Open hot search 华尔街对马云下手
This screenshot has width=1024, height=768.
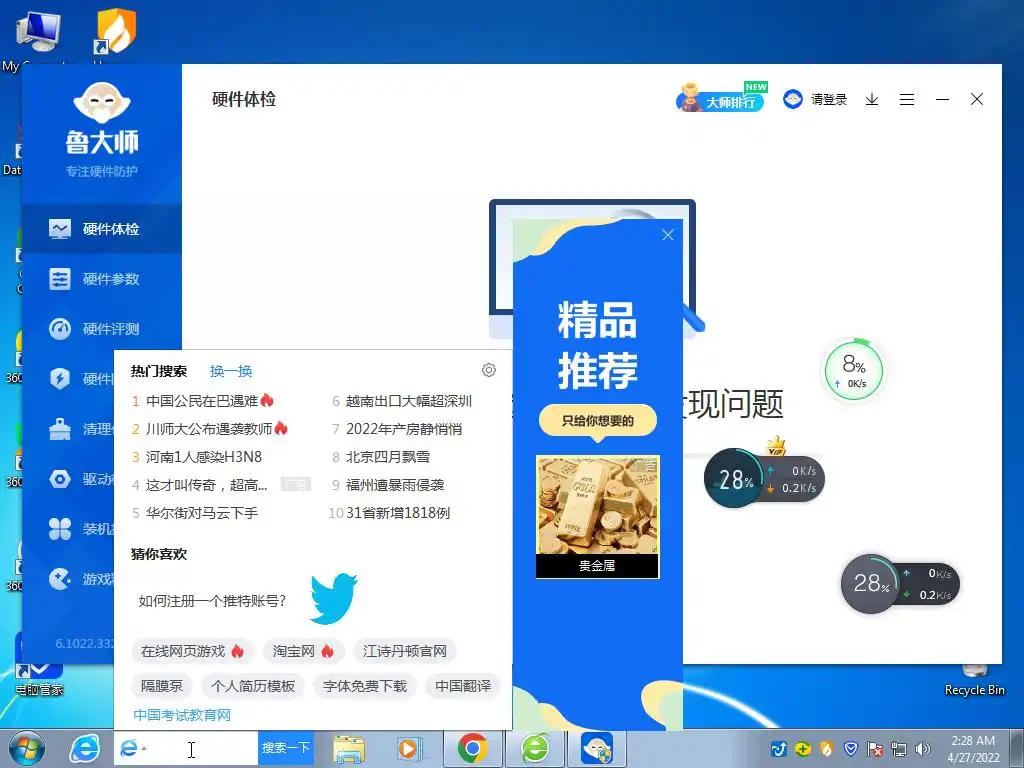click(x=202, y=513)
